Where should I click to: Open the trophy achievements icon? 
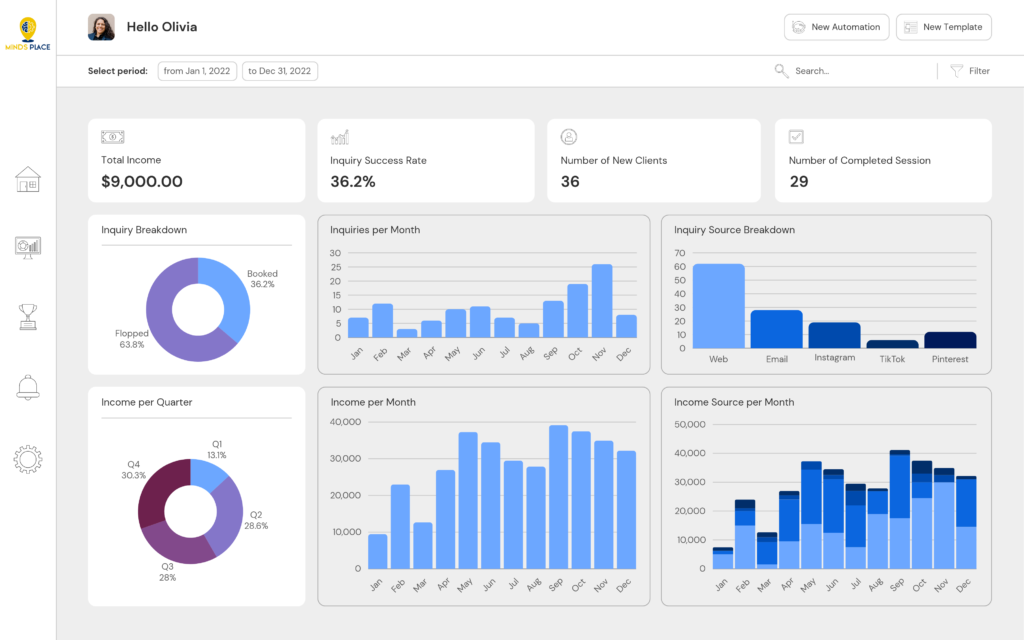click(28, 317)
